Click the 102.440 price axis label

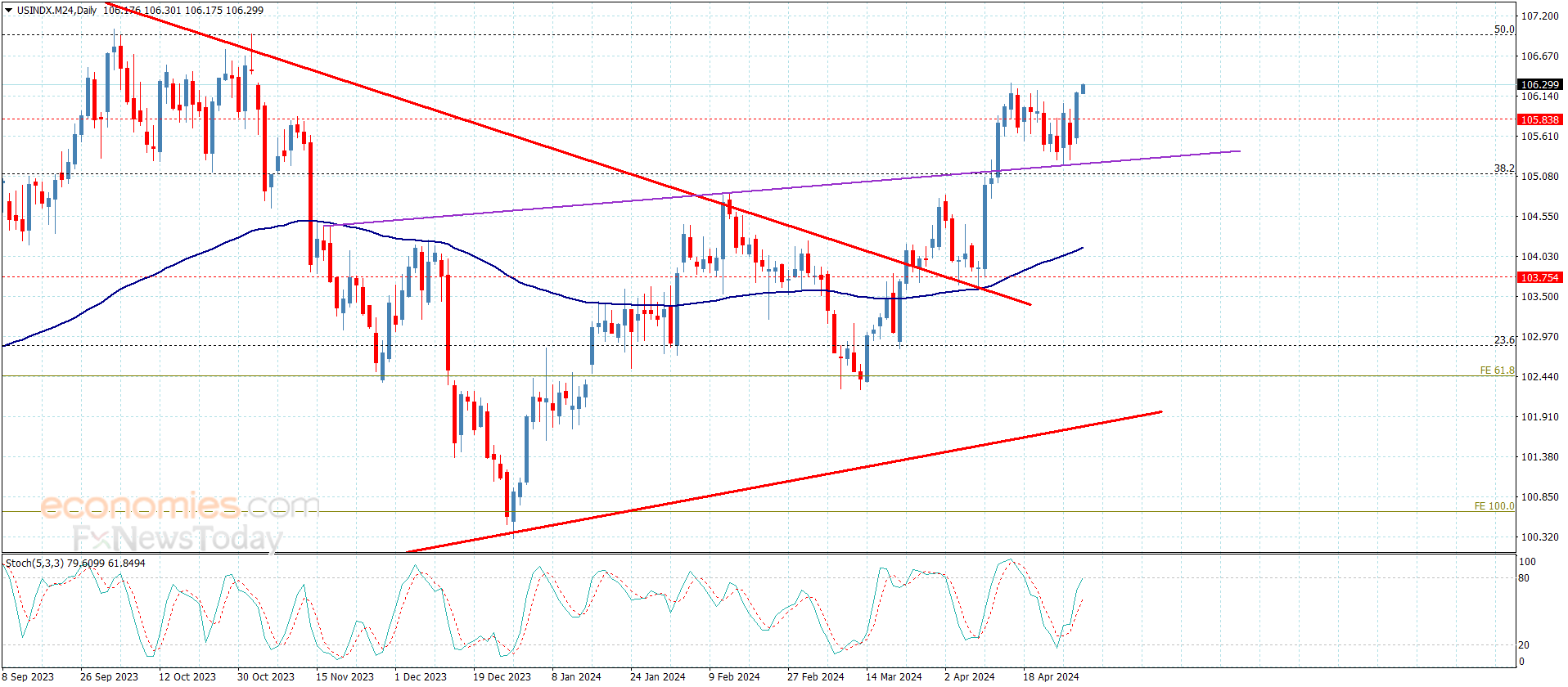pos(1539,376)
